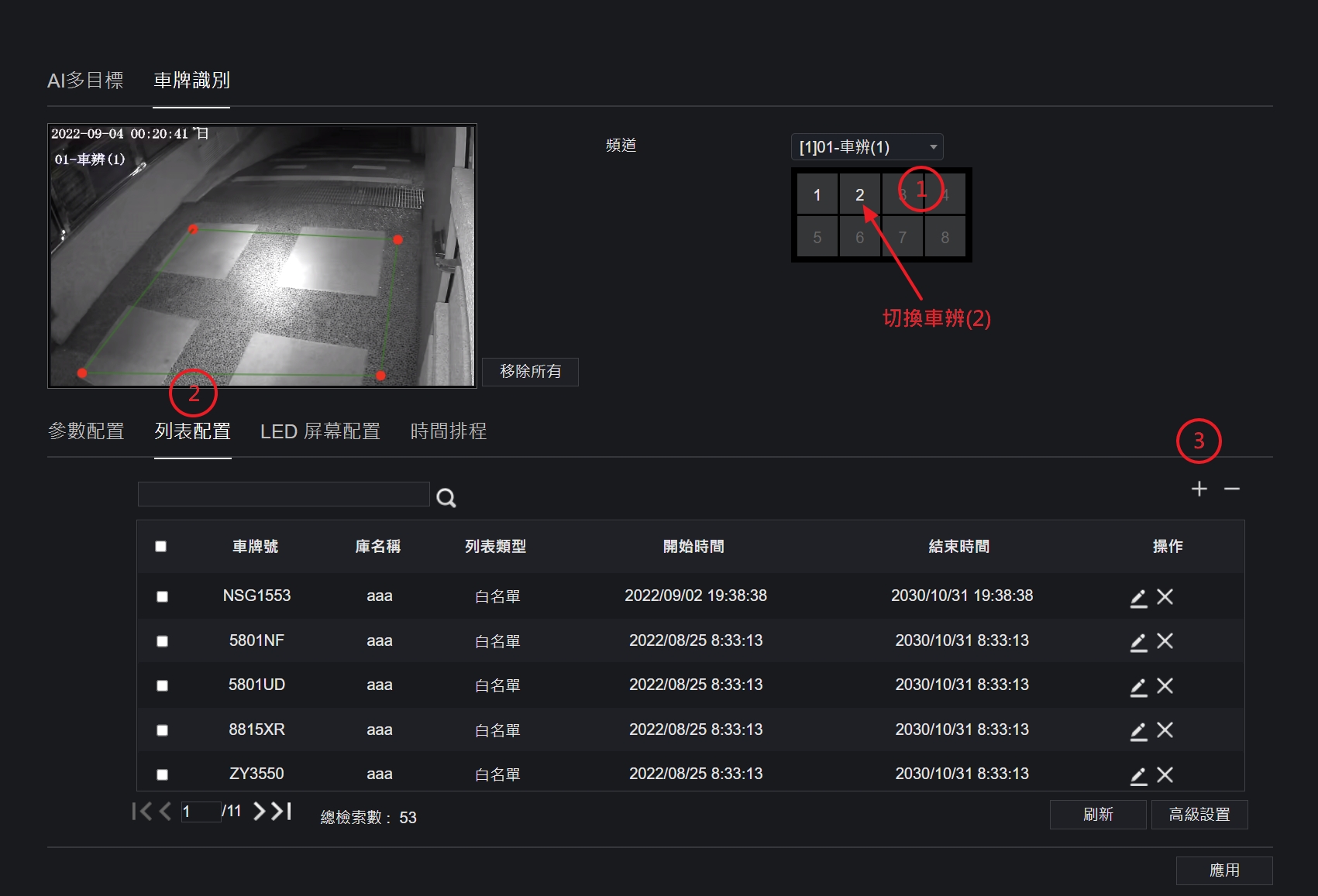
Task: Edit the 8815XR plate entry
Action: pos(1138,730)
